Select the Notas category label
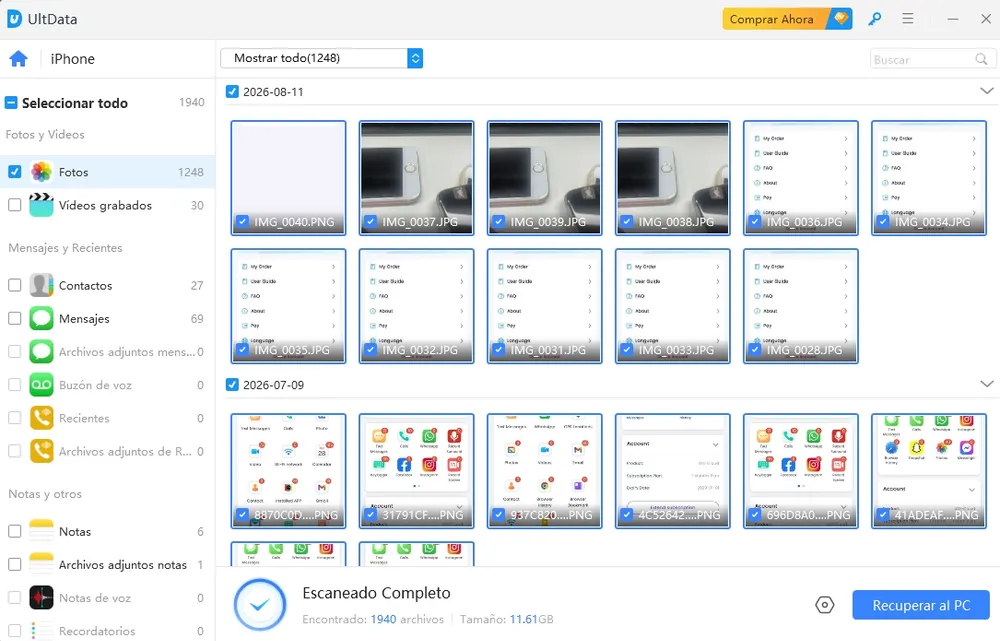Image resolution: width=1000 pixels, height=641 pixels. (75, 532)
